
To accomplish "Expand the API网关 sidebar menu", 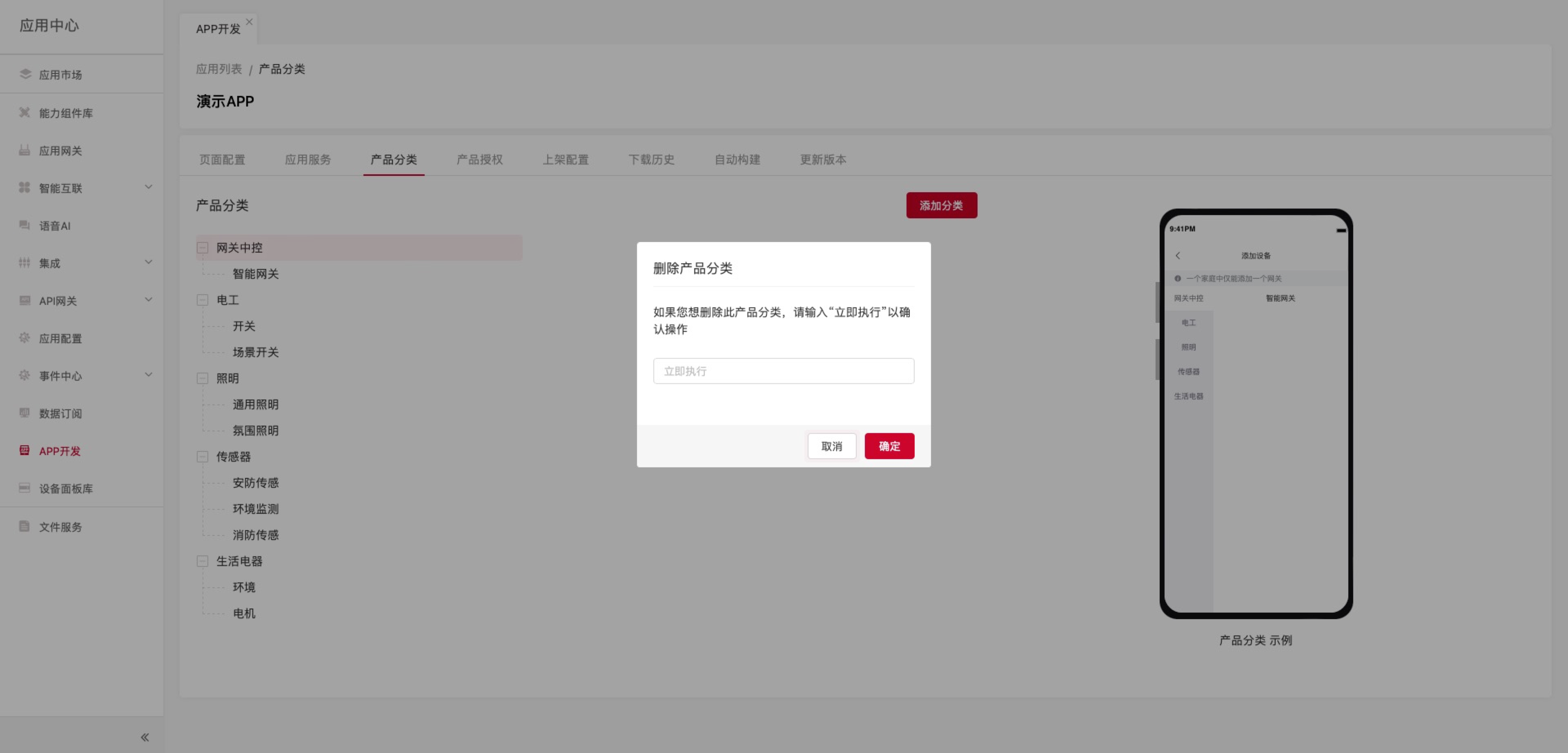I will coord(149,300).
